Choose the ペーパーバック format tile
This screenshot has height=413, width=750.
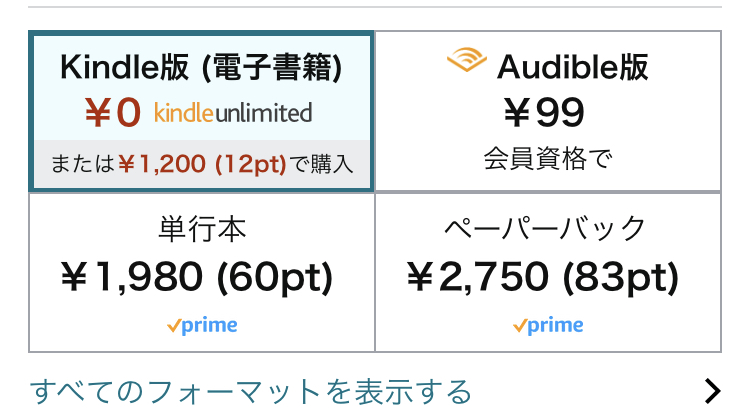click(x=548, y=272)
